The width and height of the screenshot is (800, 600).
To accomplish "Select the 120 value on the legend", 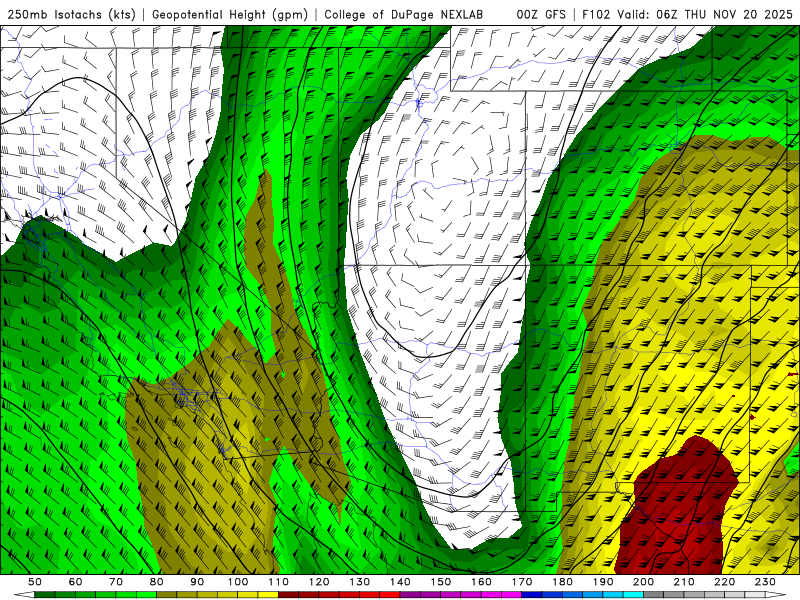I will point(319,582).
